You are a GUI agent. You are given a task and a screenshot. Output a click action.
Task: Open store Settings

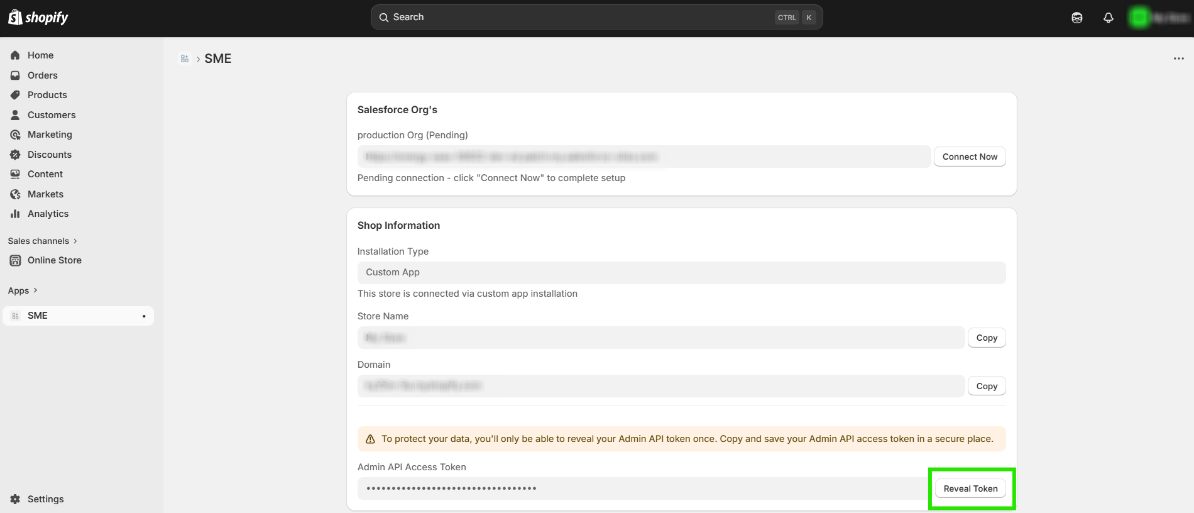45,499
